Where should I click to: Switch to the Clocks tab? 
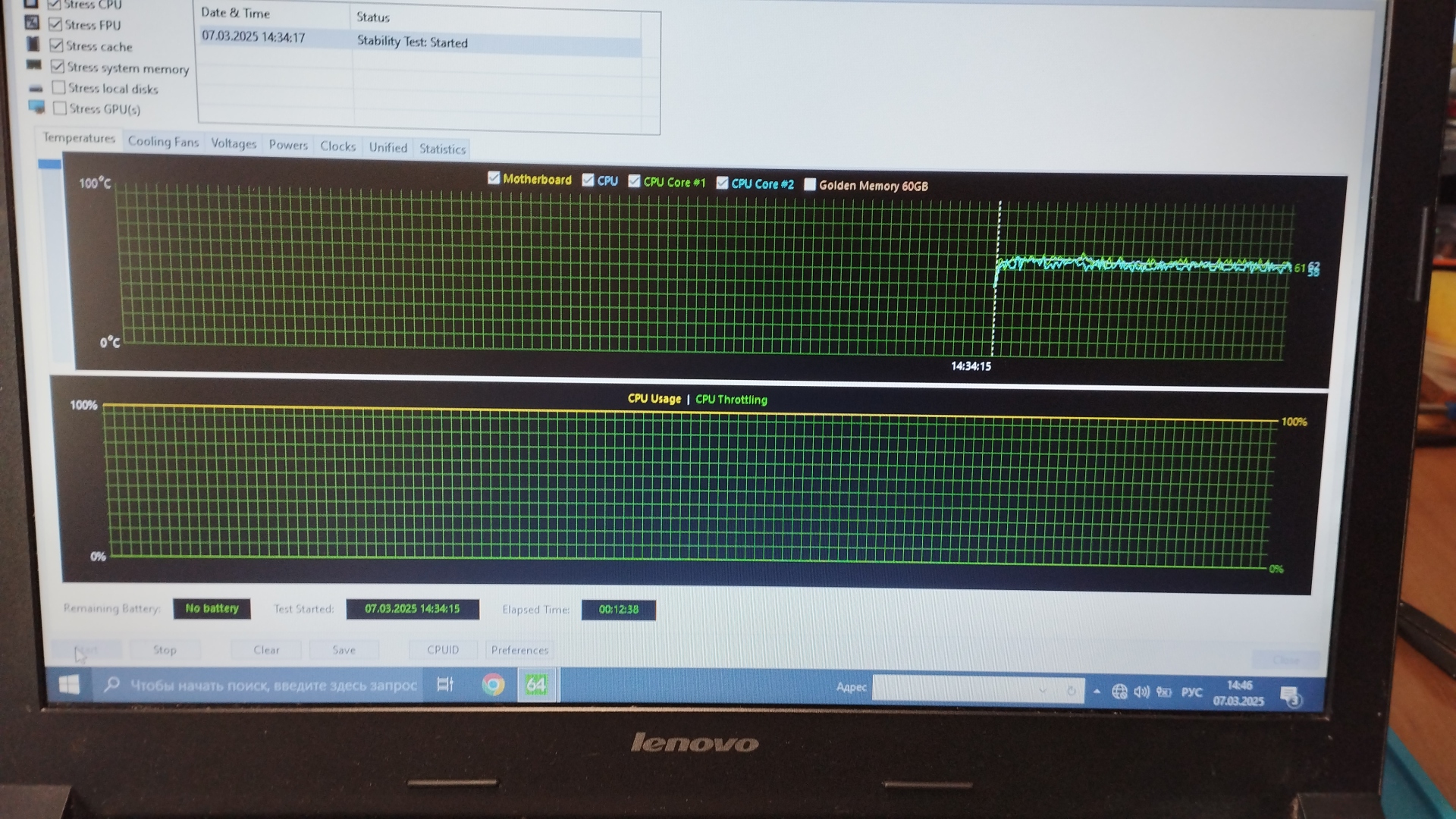pos(337,146)
